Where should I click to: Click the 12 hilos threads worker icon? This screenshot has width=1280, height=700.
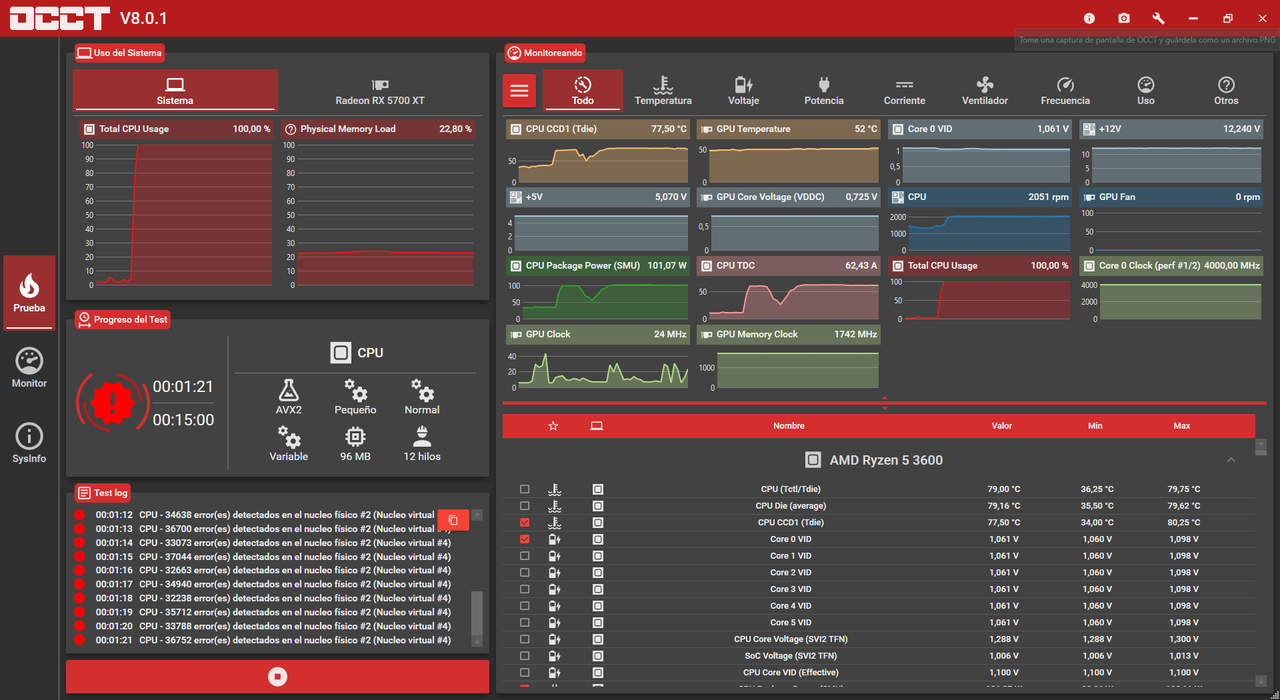pyautogui.click(x=422, y=437)
